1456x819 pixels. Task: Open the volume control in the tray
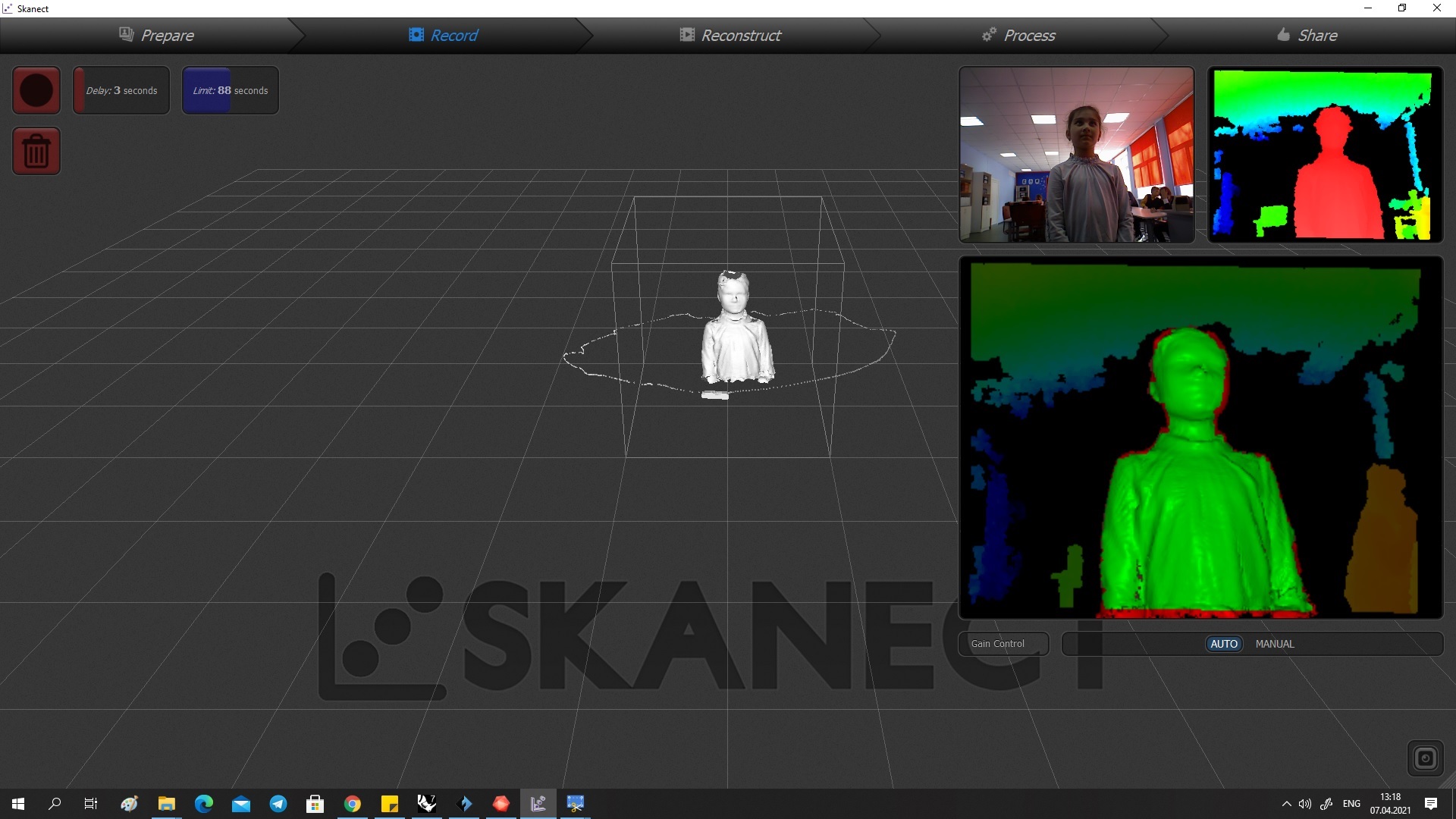[x=1305, y=804]
